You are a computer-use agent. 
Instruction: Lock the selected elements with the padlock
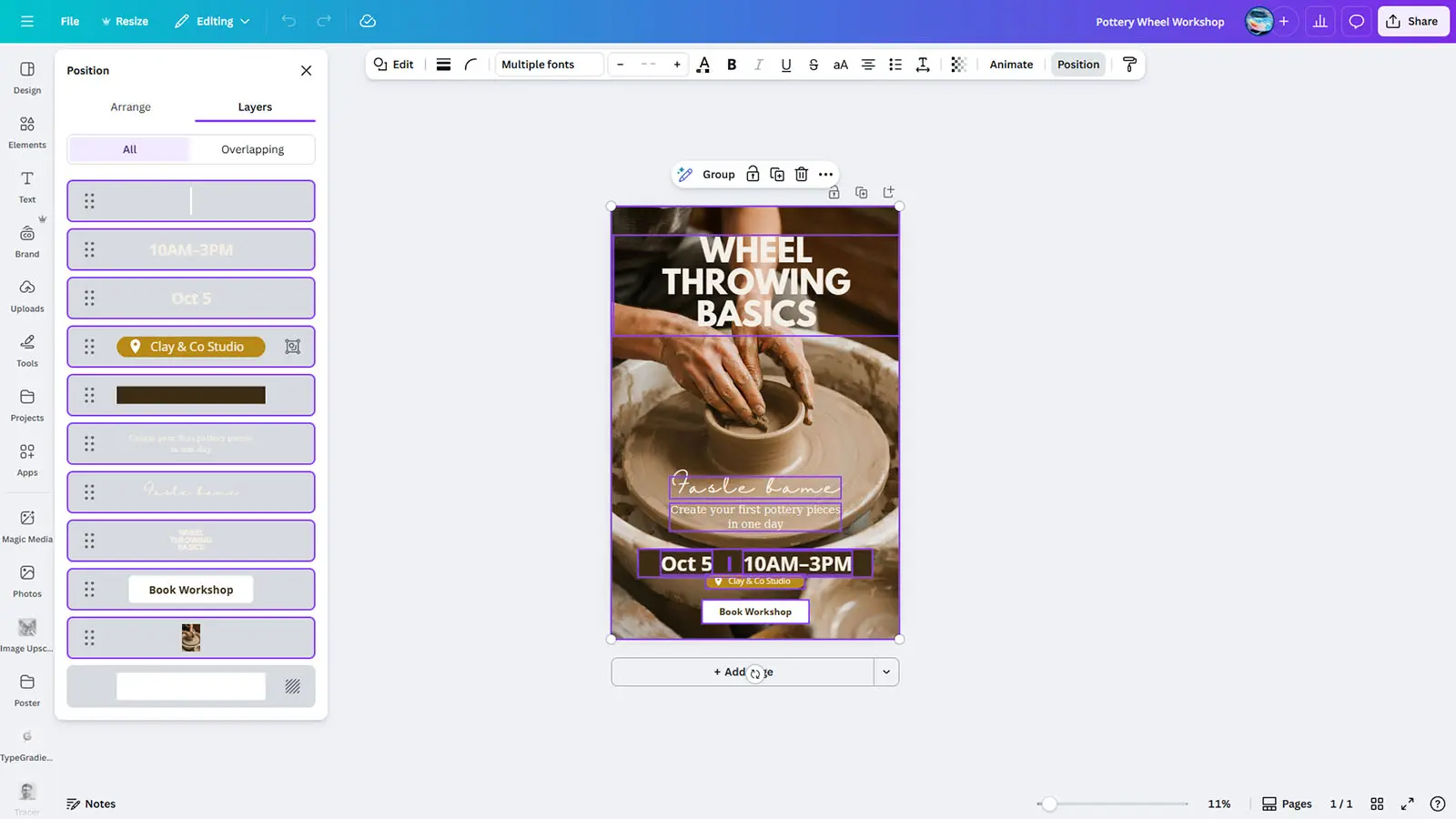753,174
